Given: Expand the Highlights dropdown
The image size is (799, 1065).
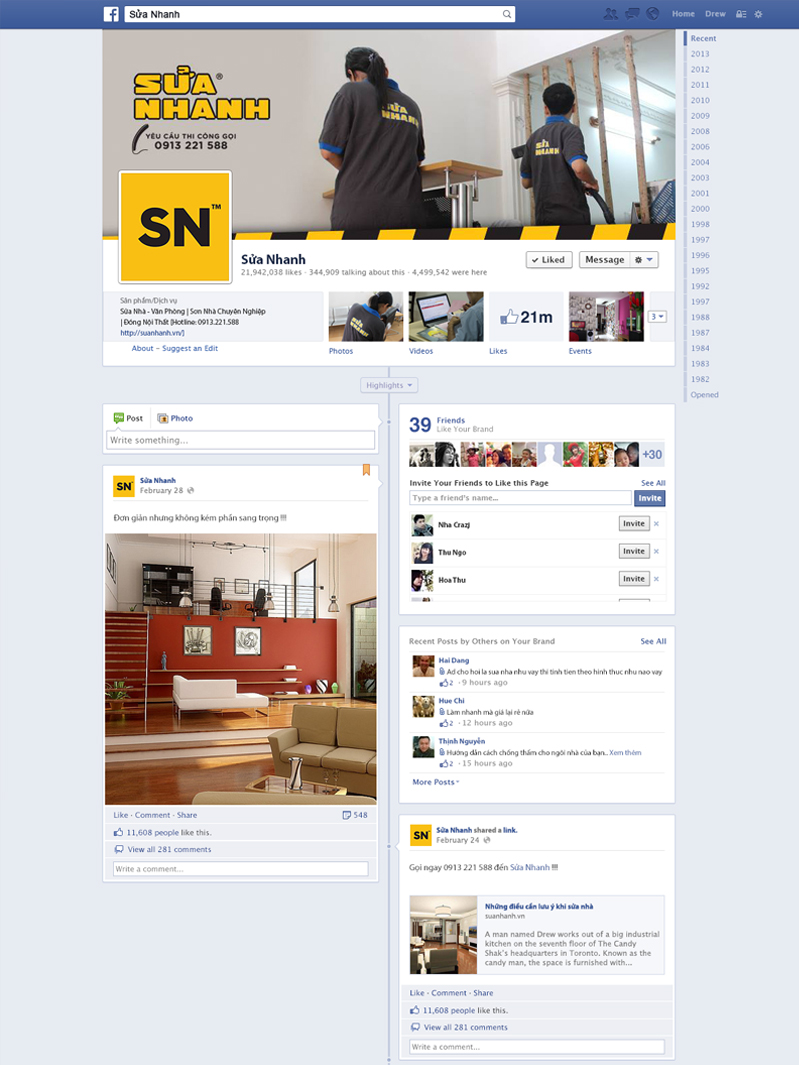Looking at the screenshot, I should coord(389,385).
